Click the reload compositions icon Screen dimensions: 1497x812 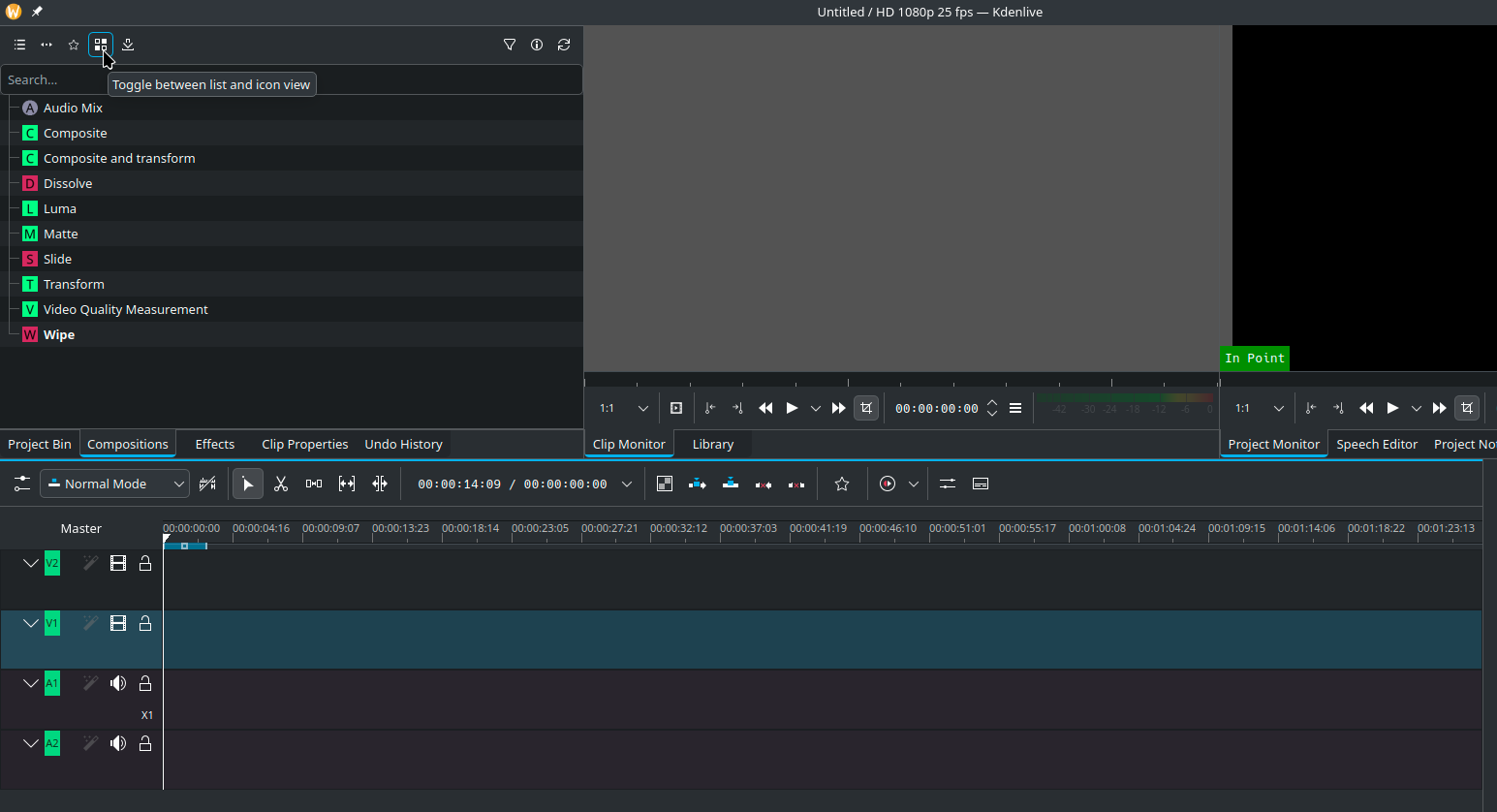564,45
